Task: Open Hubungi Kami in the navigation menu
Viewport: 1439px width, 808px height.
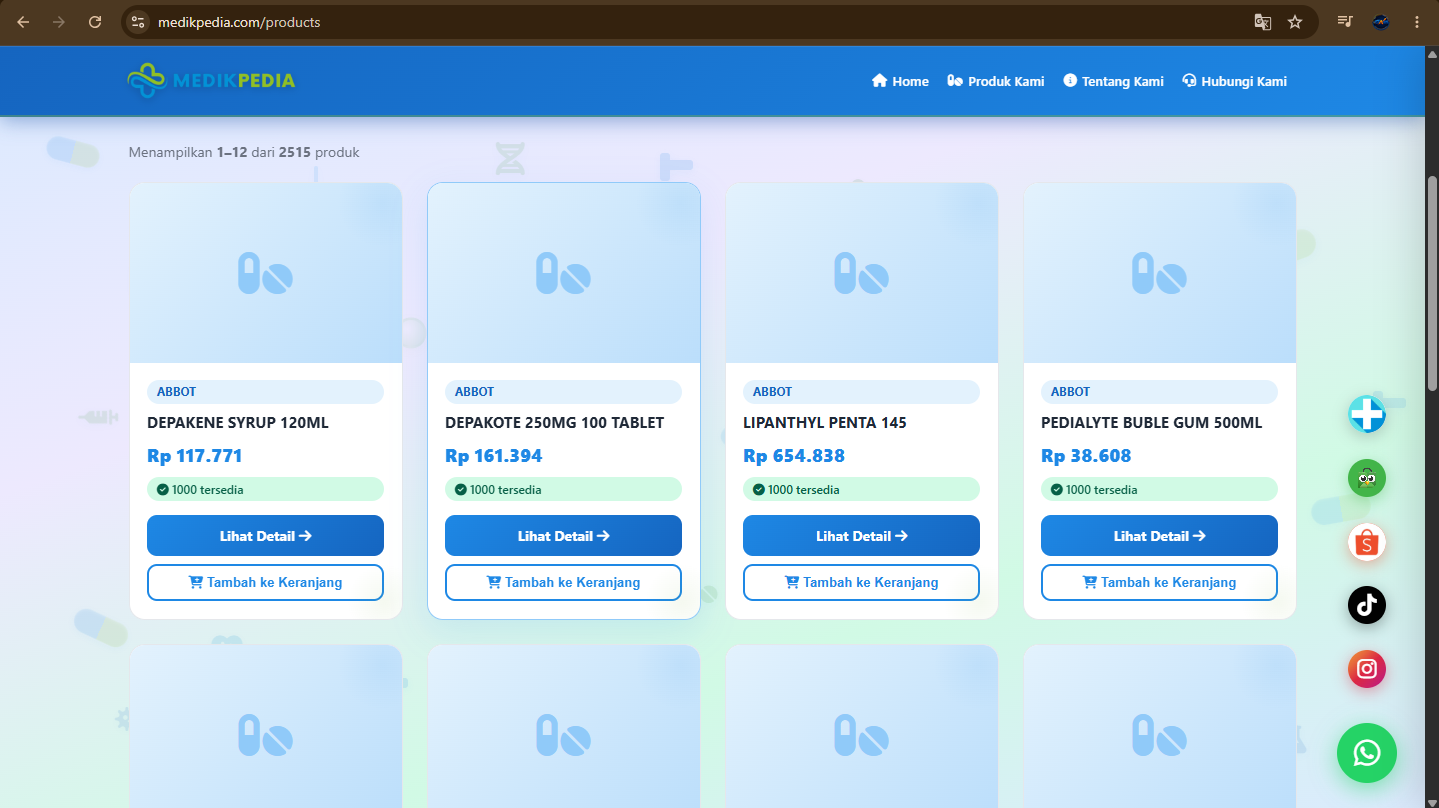Action: pyautogui.click(x=1234, y=81)
